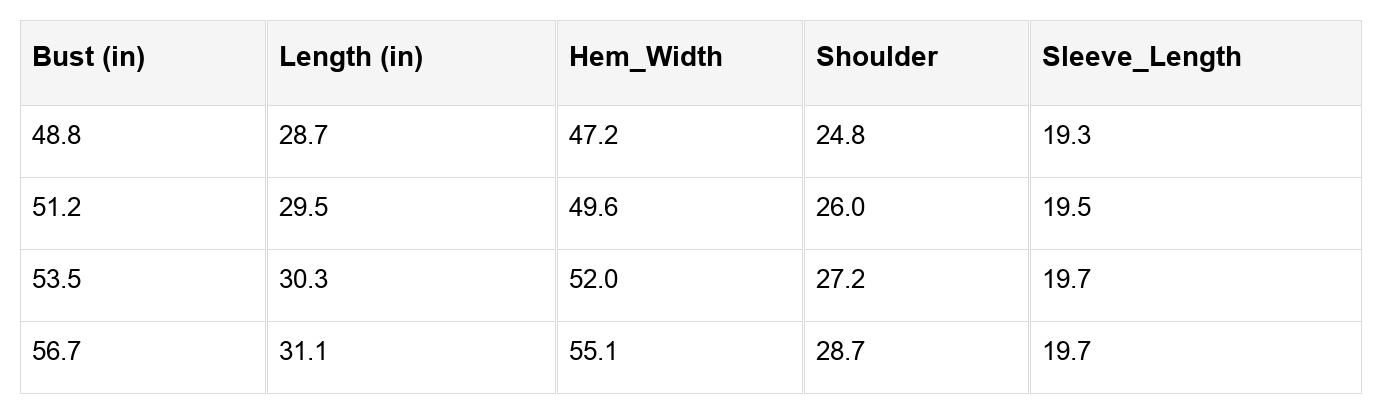Screen dimensions: 1381x413
Task: Click the 29.5 length cell
Action: coord(303,208)
